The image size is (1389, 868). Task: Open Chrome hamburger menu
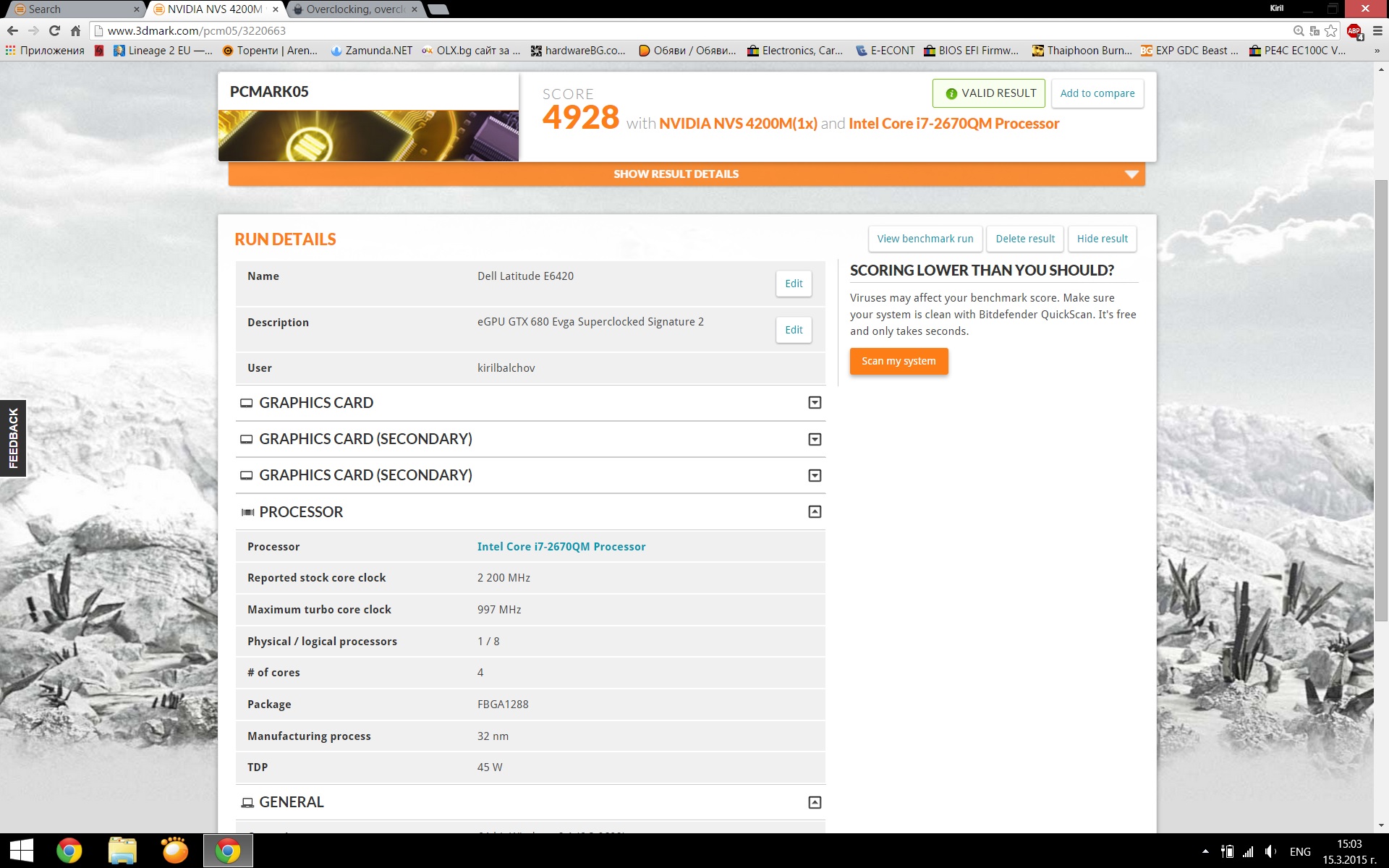tap(1377, 30)
